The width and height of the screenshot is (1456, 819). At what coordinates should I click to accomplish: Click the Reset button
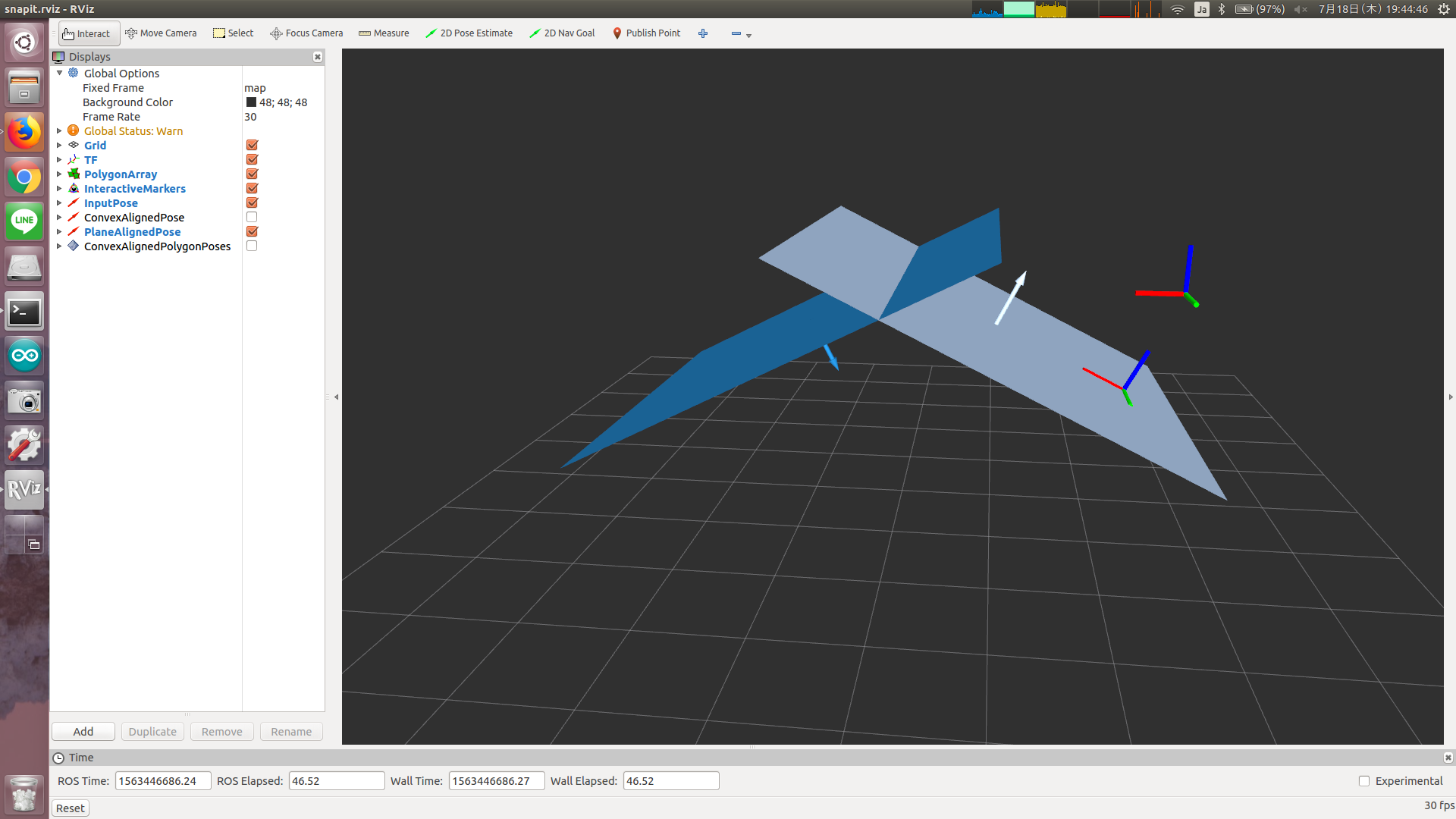tap(71, 808)
